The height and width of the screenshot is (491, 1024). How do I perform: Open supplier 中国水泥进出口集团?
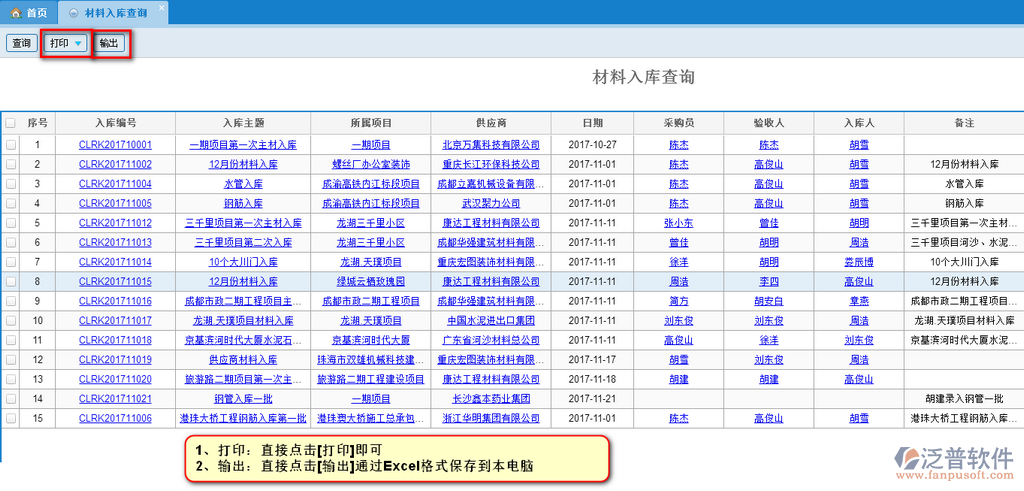[490, 320]
